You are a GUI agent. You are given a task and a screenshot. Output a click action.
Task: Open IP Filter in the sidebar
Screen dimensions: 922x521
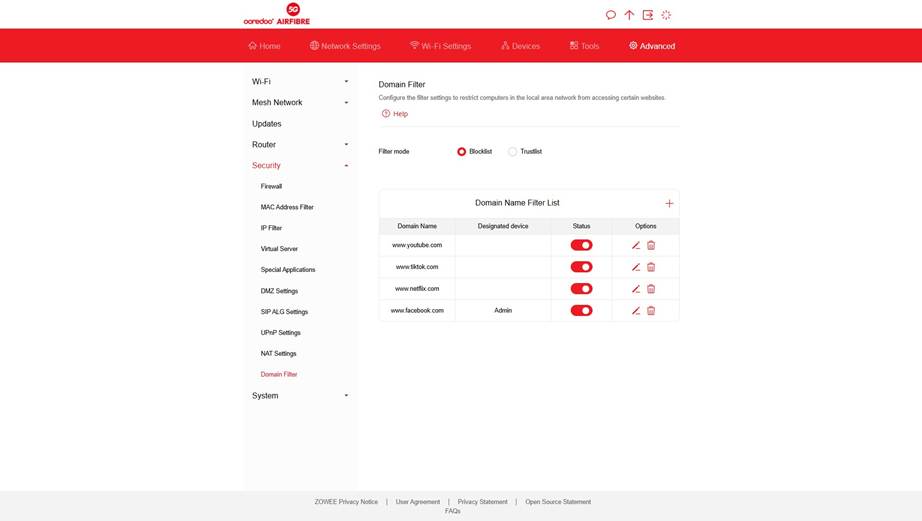pyautogui.click(x=271, y=228)
